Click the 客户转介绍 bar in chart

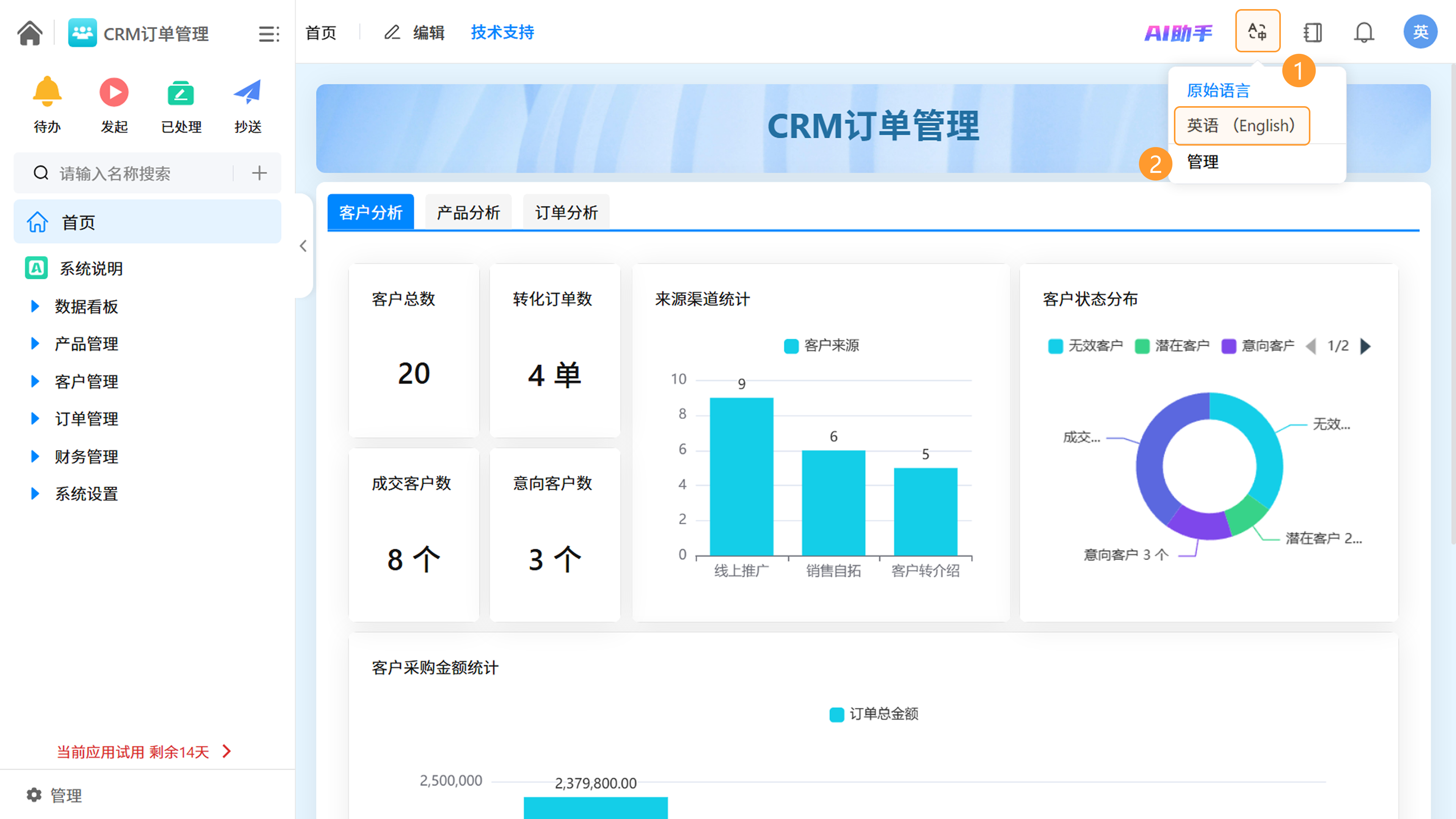tap(926, 511)
